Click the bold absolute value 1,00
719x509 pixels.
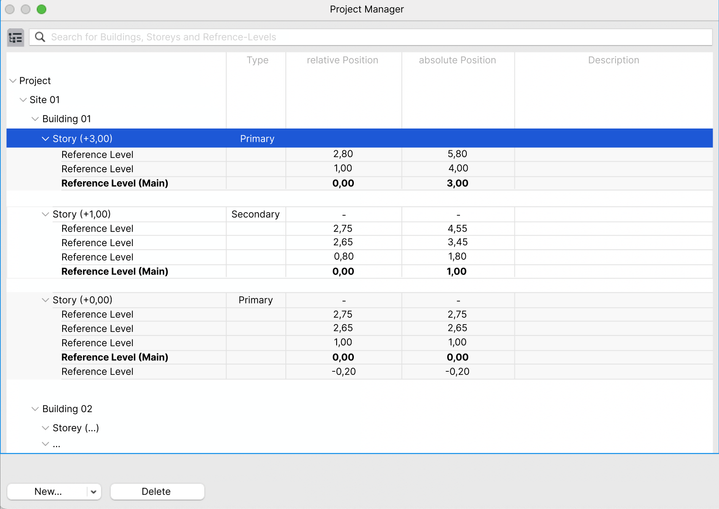[x=456, y=271]
